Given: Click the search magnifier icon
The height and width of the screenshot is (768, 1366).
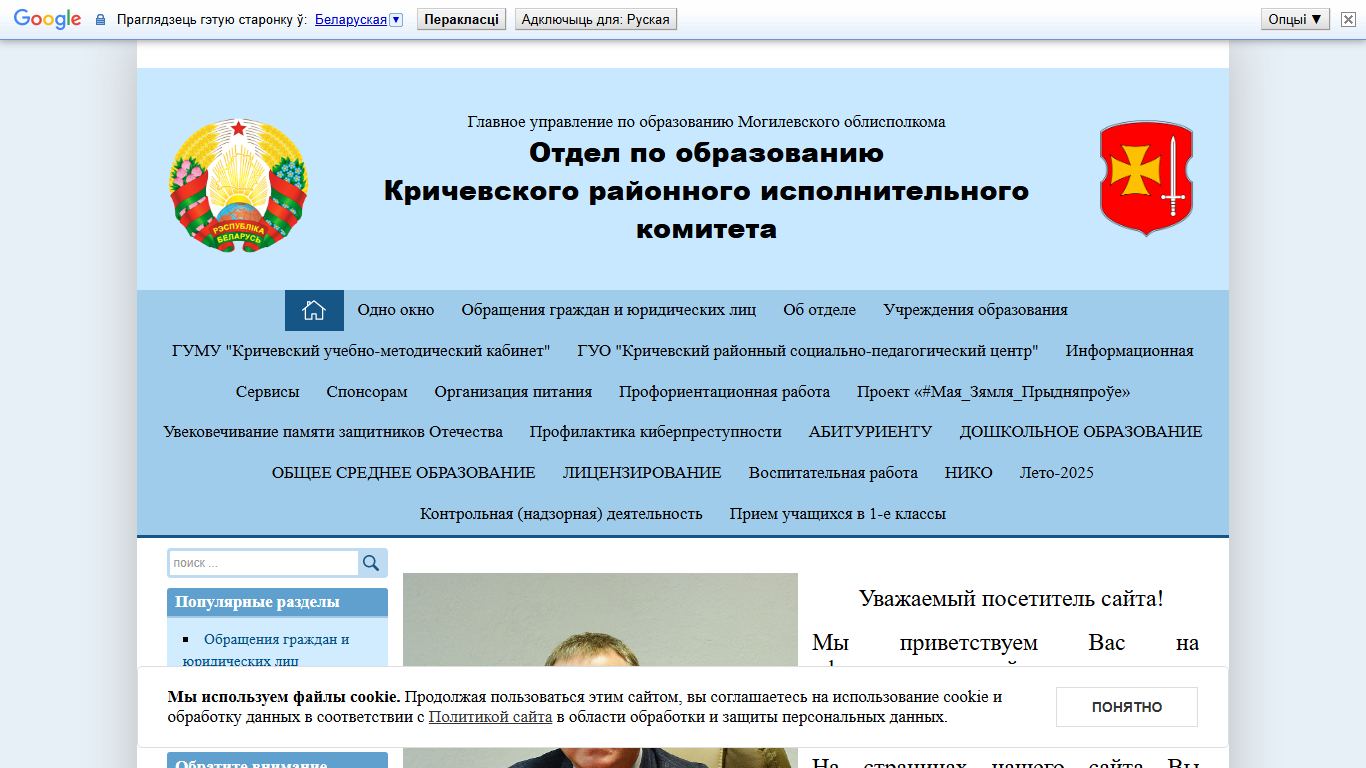Looking at the screenshot, I should point(371,563).
